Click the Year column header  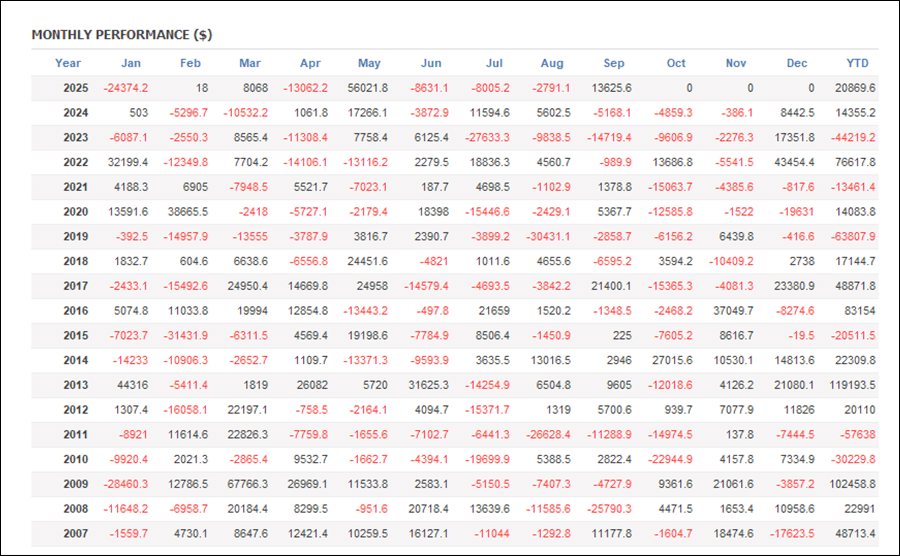point(68,63)
